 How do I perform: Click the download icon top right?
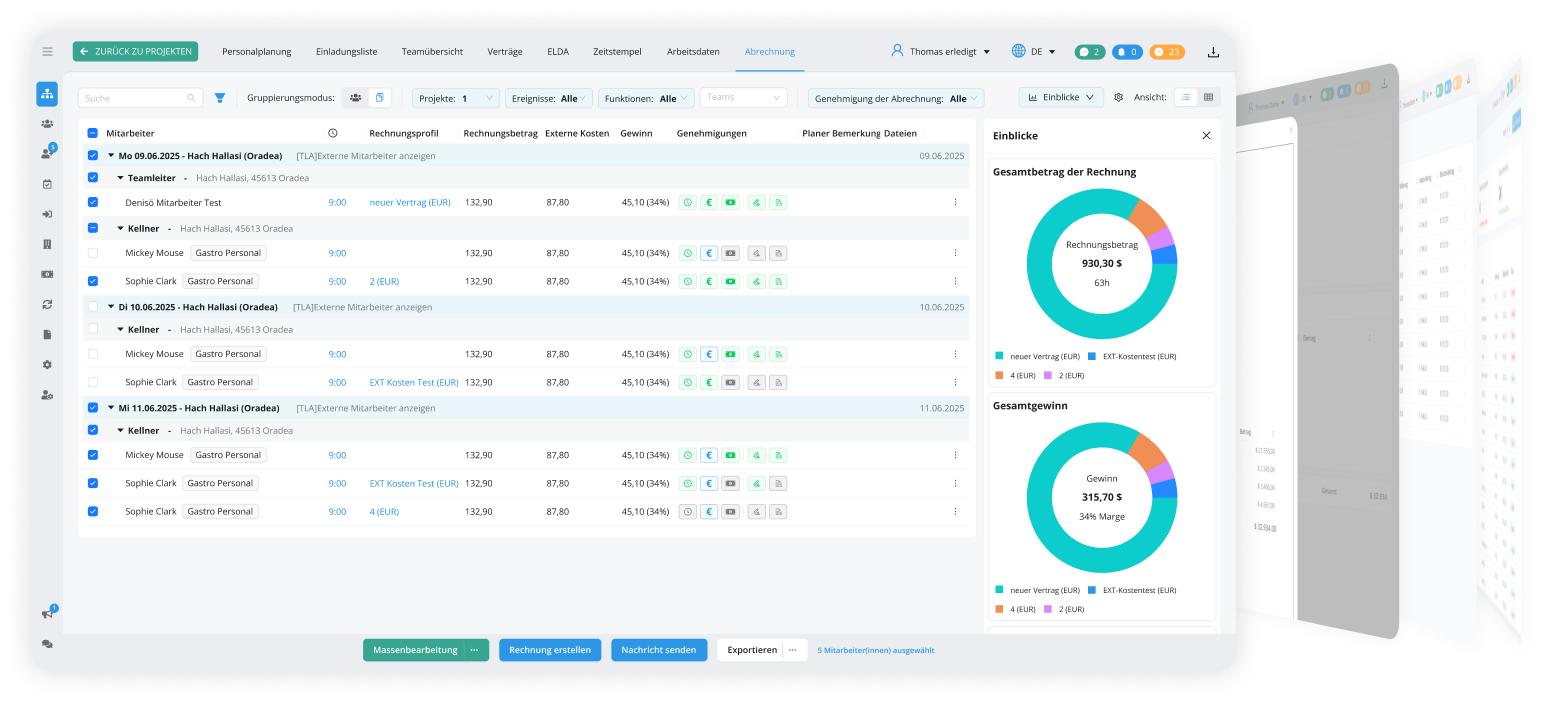pos(1213,51)
